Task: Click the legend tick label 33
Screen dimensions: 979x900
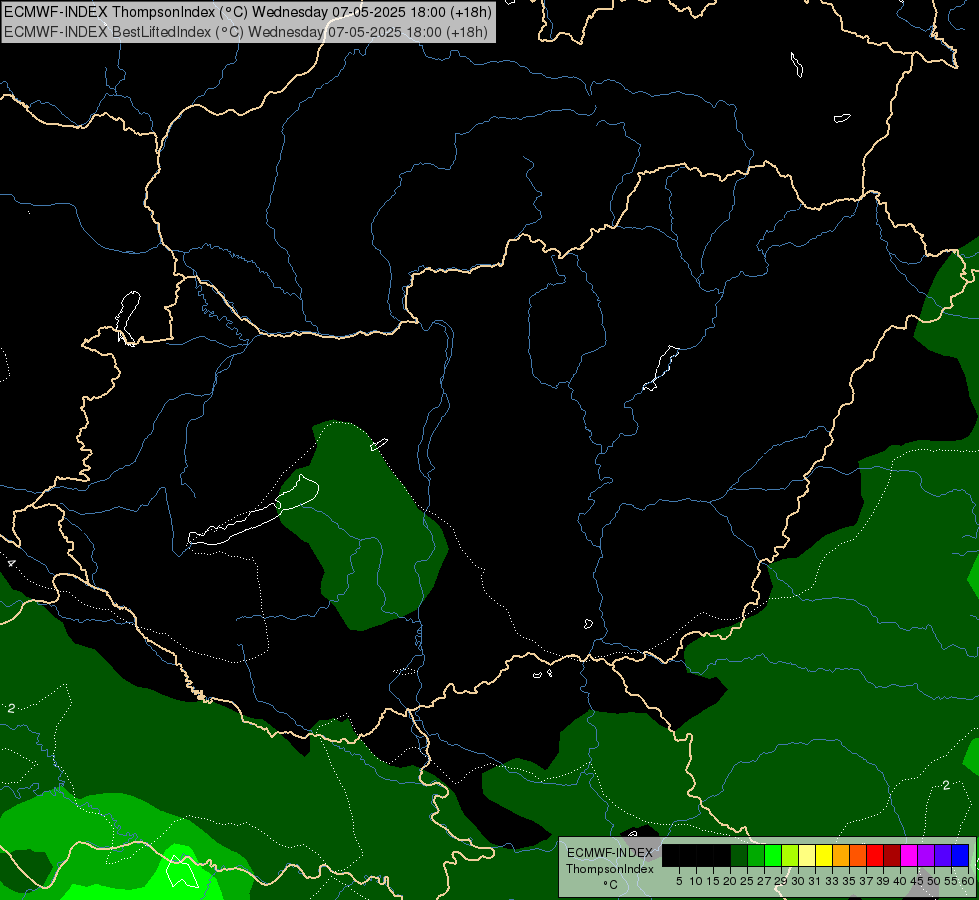Action: (832, 881)
